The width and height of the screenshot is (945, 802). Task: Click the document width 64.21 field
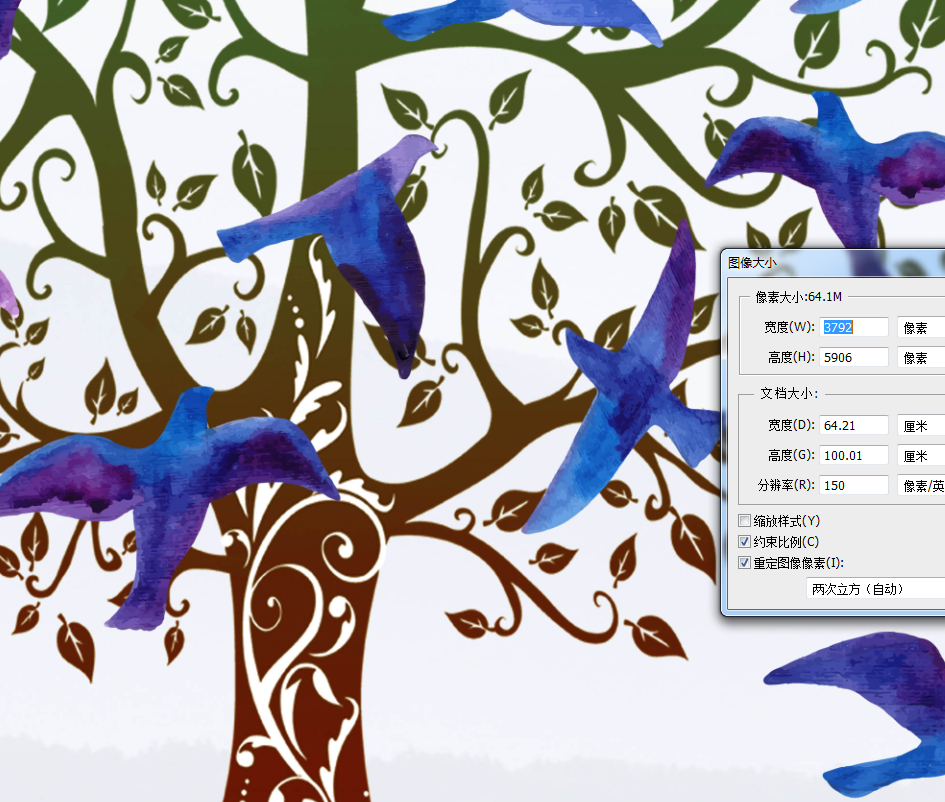click(853, 425)
